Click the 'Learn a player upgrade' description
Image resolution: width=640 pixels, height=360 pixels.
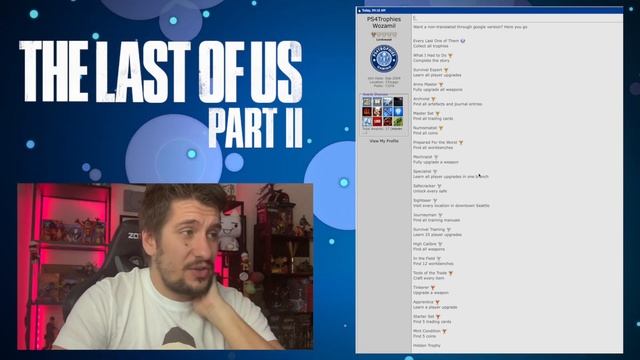click(435, 307)
